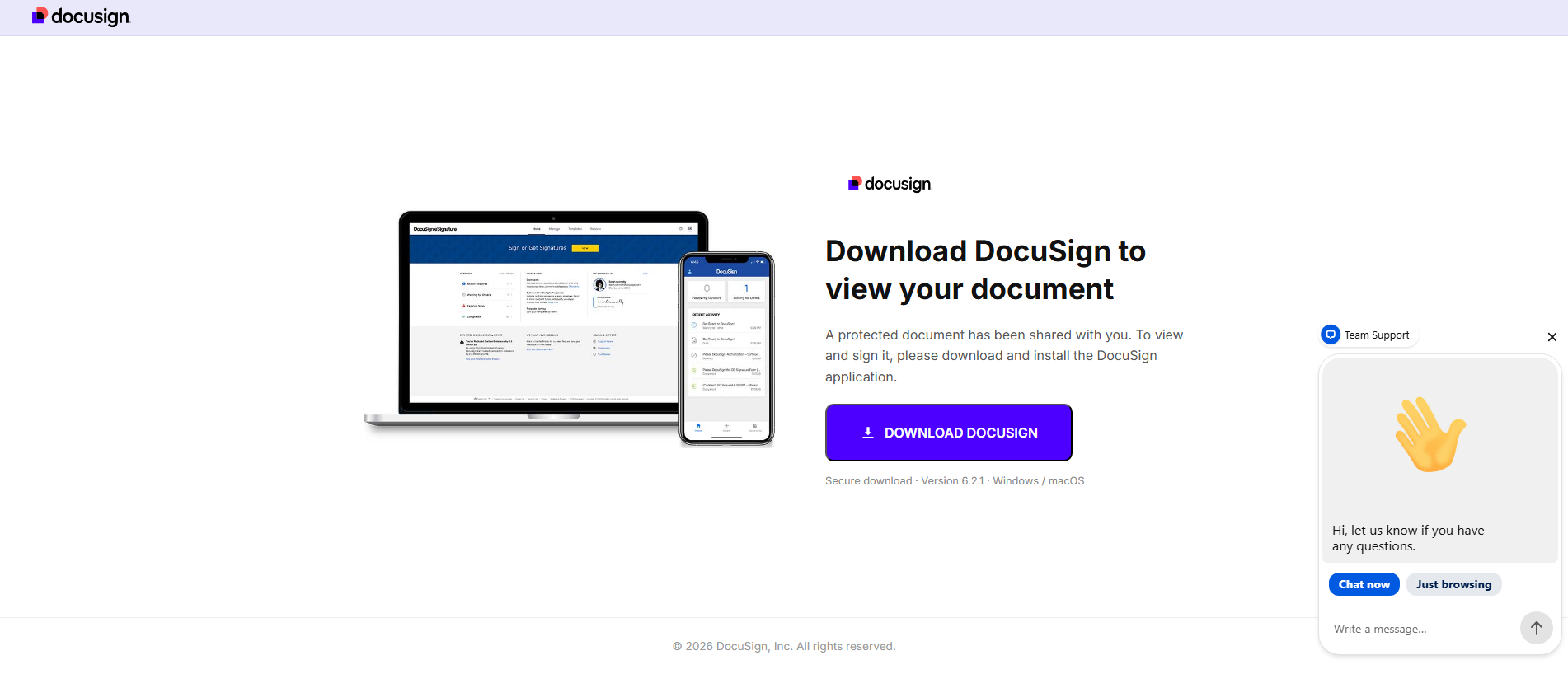Image resolution: width=1568 pixels, height=674 pixels.
Task: Click the download arrow icon in the button
Action: click(x=868, y=433)
